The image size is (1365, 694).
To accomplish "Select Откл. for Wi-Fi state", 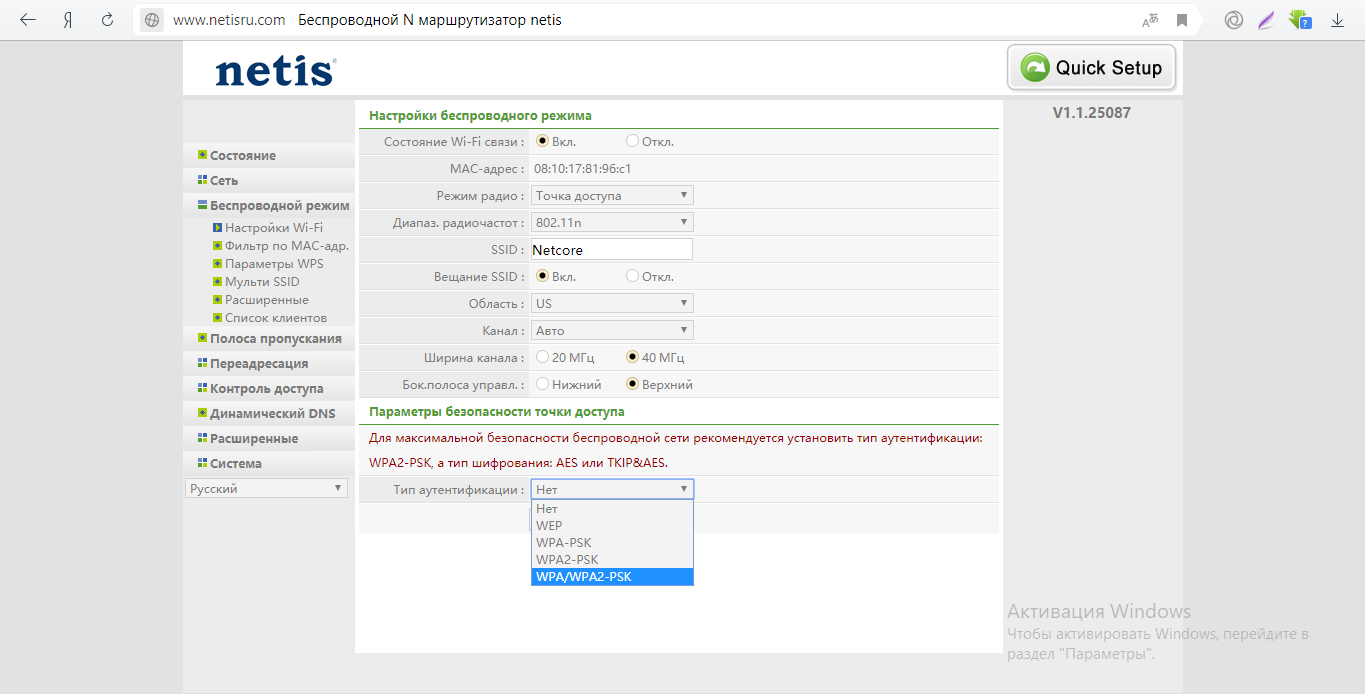I will click(x=633, y=141).
